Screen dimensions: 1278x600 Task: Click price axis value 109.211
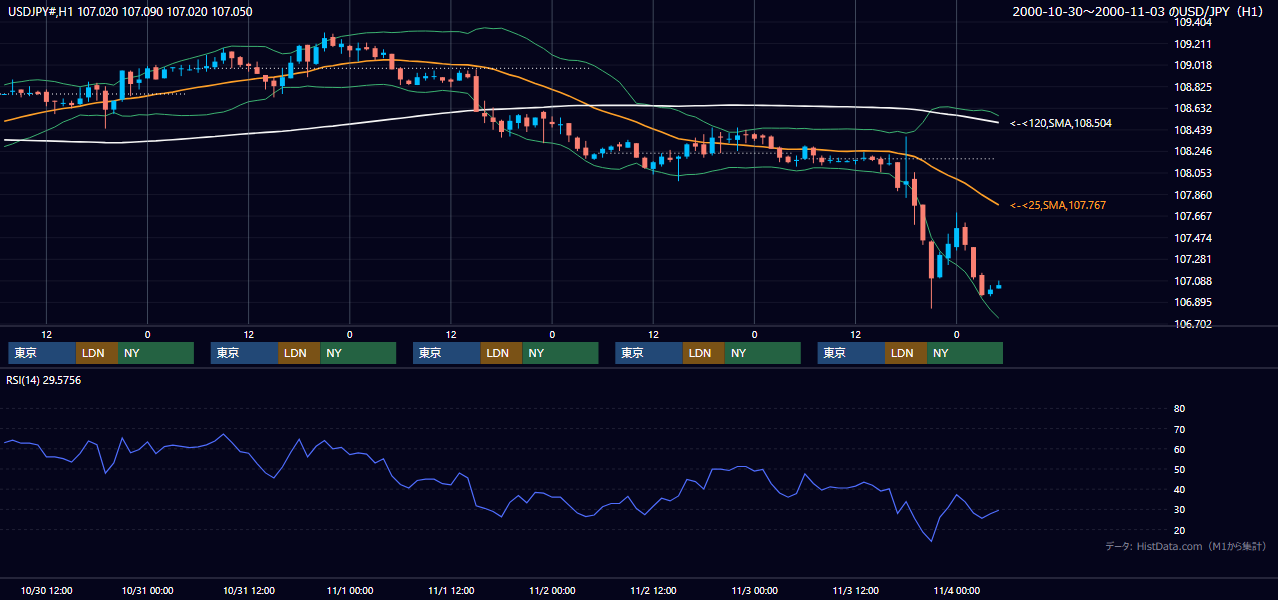pos(1192,44)
